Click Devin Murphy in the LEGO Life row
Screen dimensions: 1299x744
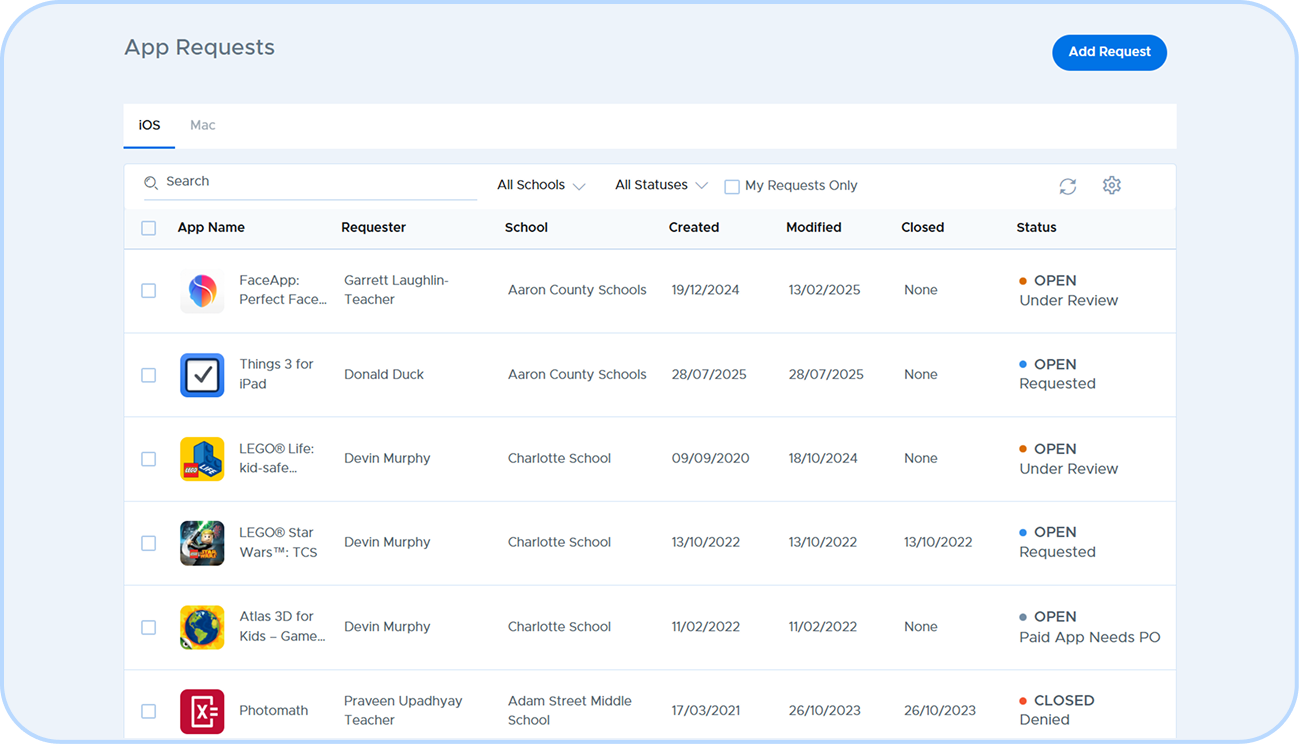[387, 458]
